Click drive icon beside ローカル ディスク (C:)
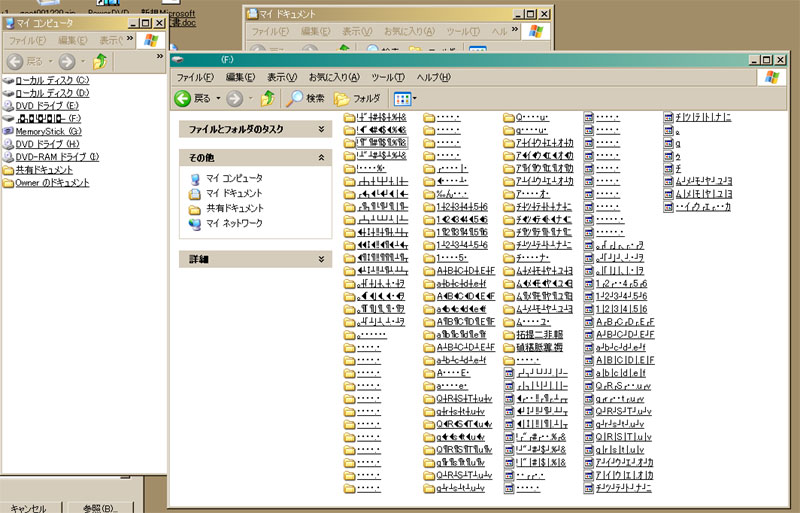 point(8,80)
